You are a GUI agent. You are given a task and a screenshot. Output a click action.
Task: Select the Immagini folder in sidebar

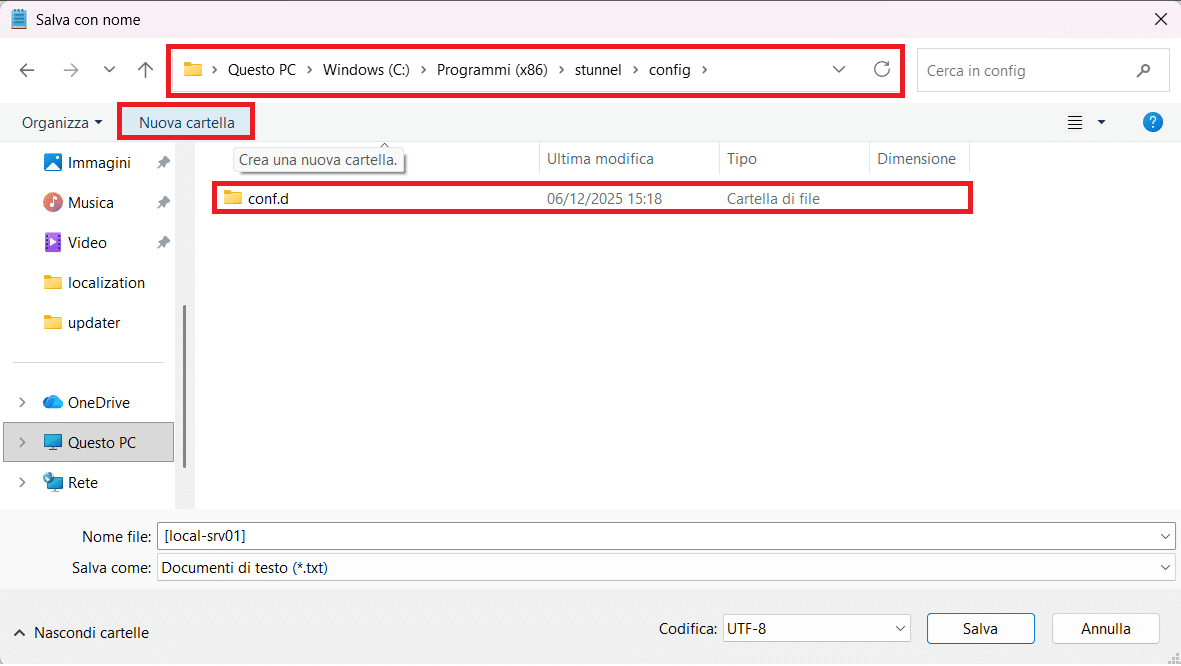point(98,162)
